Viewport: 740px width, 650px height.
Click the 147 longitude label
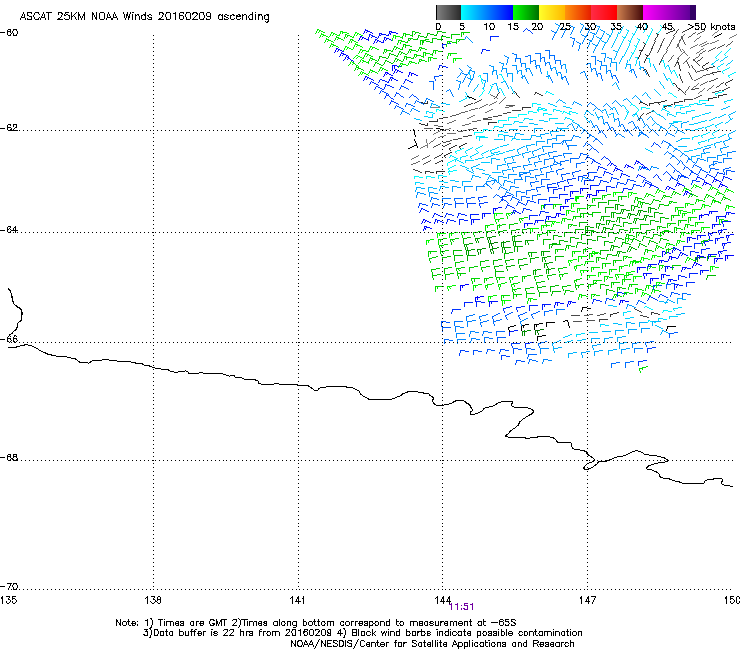(587, 600)
